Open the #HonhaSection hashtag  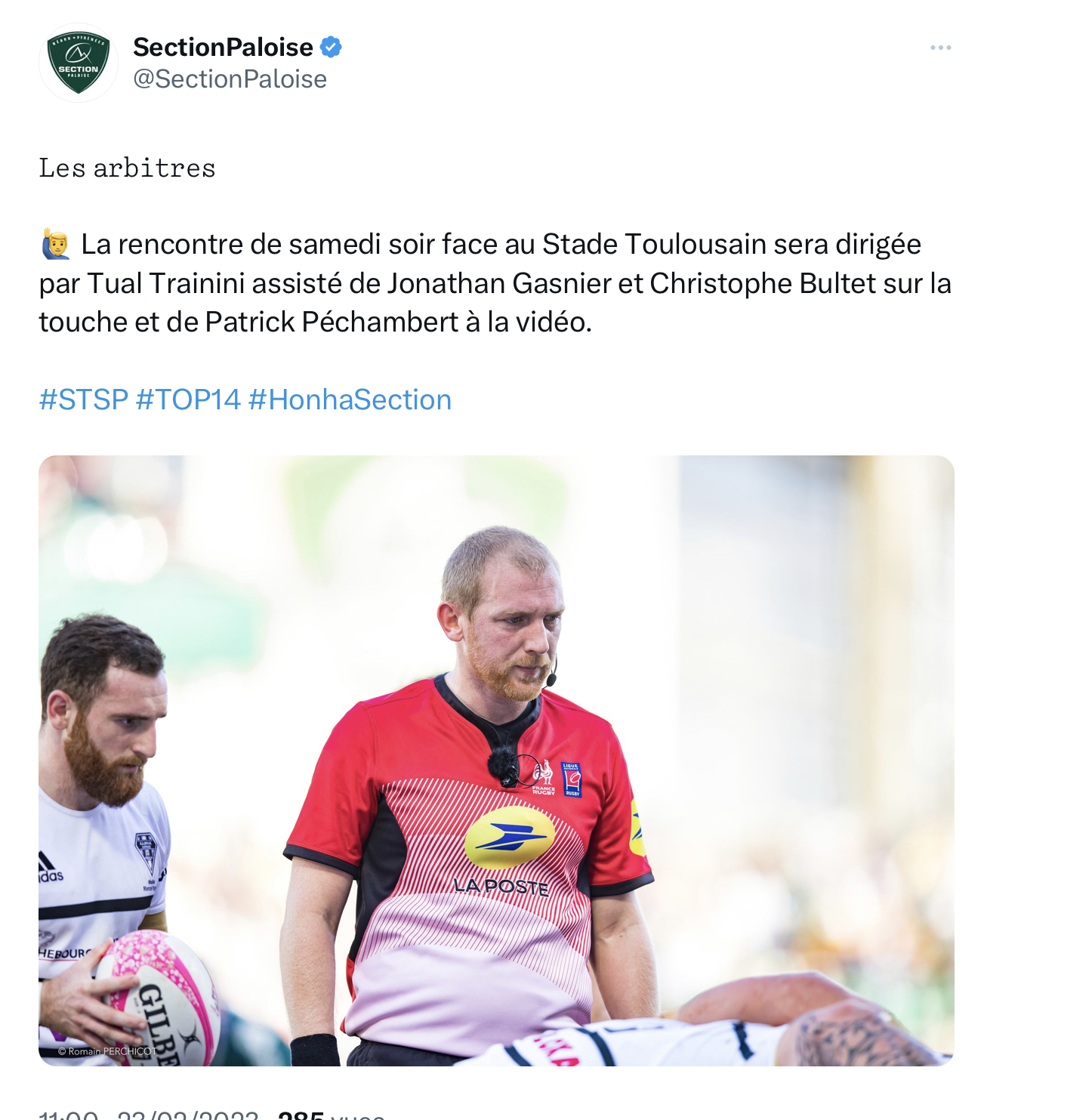click(350, 400)
